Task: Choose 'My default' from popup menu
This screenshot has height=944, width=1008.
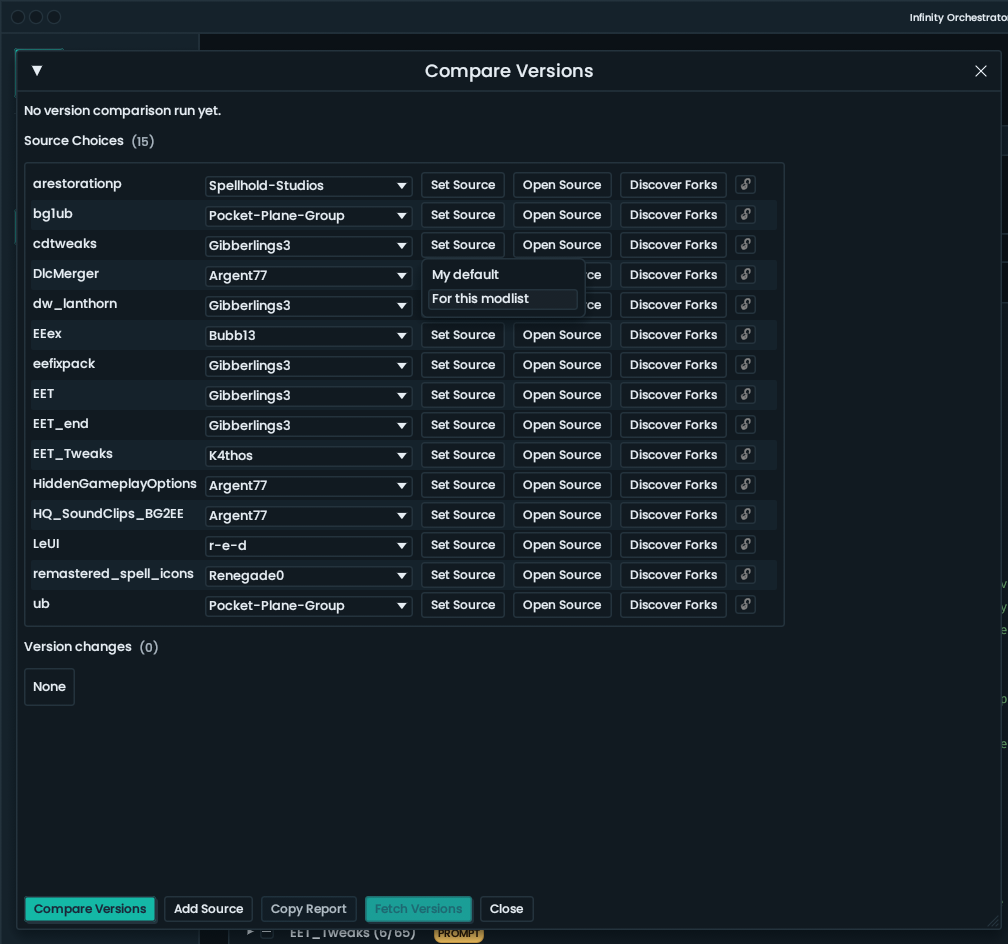Action: [503, 275]
